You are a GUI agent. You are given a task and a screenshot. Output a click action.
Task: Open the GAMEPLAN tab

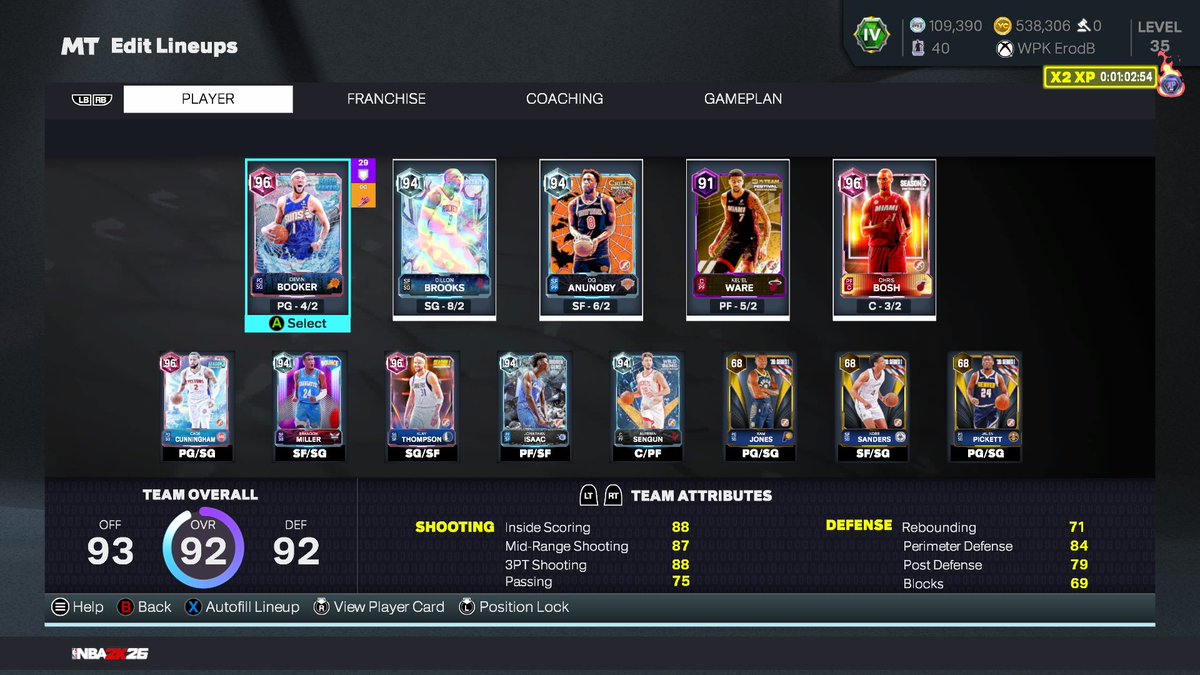pos(743,99)
